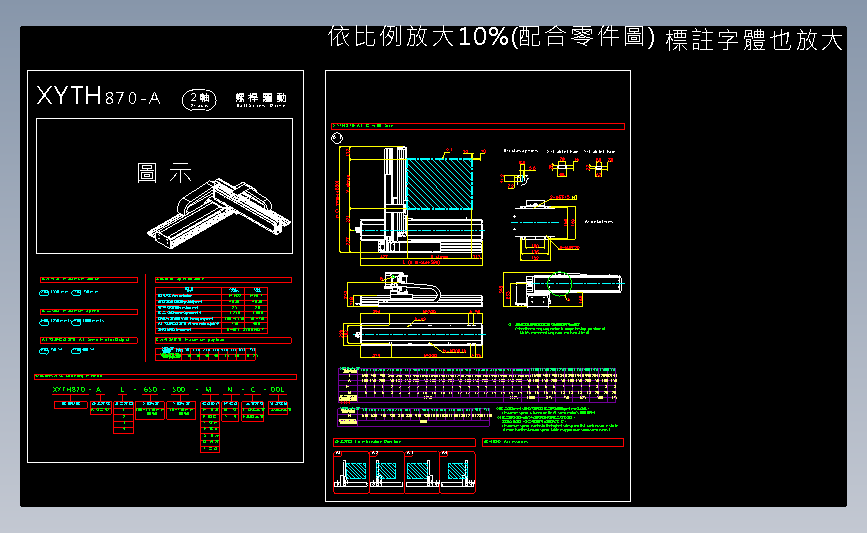Click the 圖示 heading text
The image size is (867, 533).
[164, 173]
